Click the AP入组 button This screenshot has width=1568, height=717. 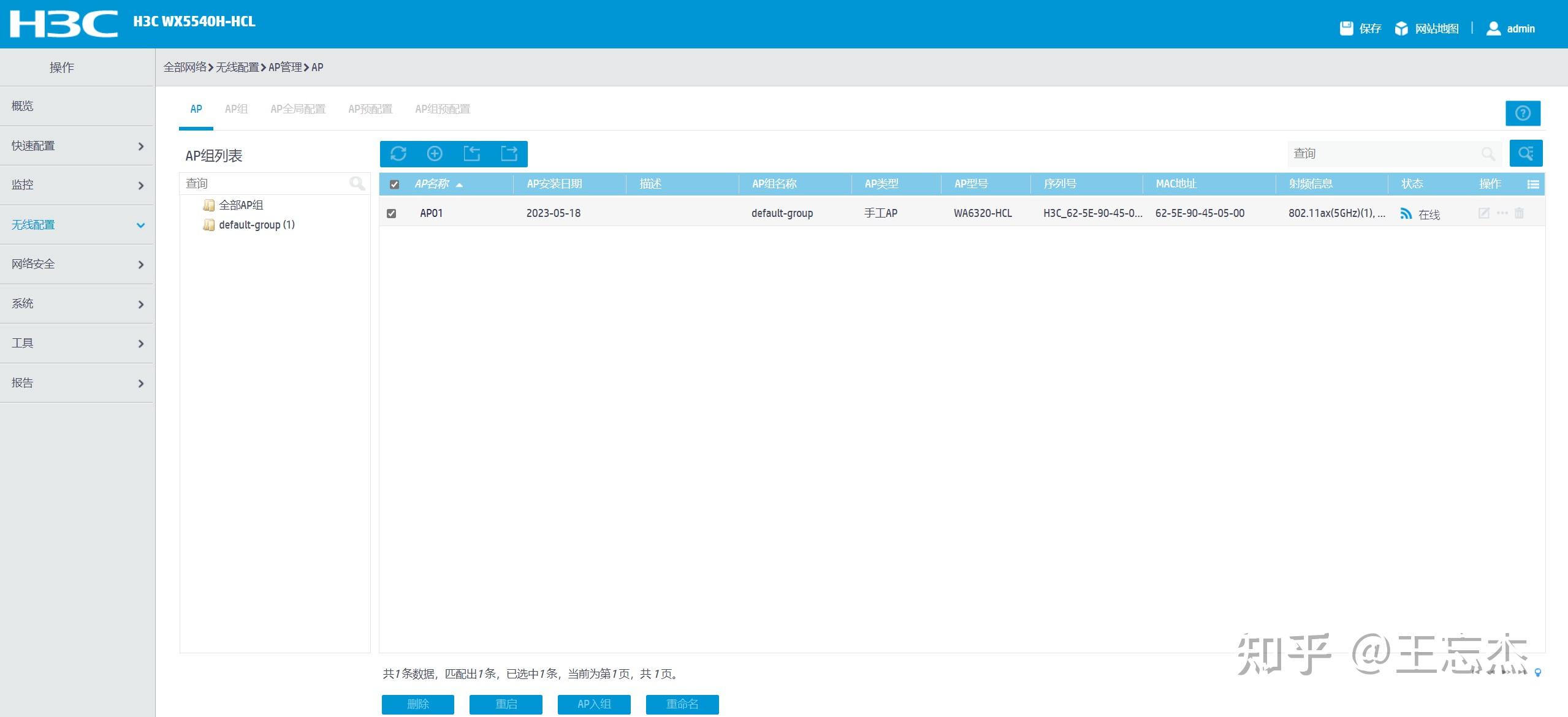[x=593, y=704]
